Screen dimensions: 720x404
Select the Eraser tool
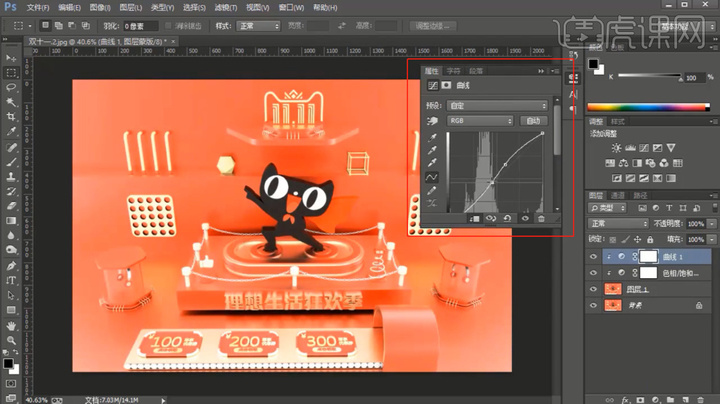pyautogui.click(x=11, y=206)
